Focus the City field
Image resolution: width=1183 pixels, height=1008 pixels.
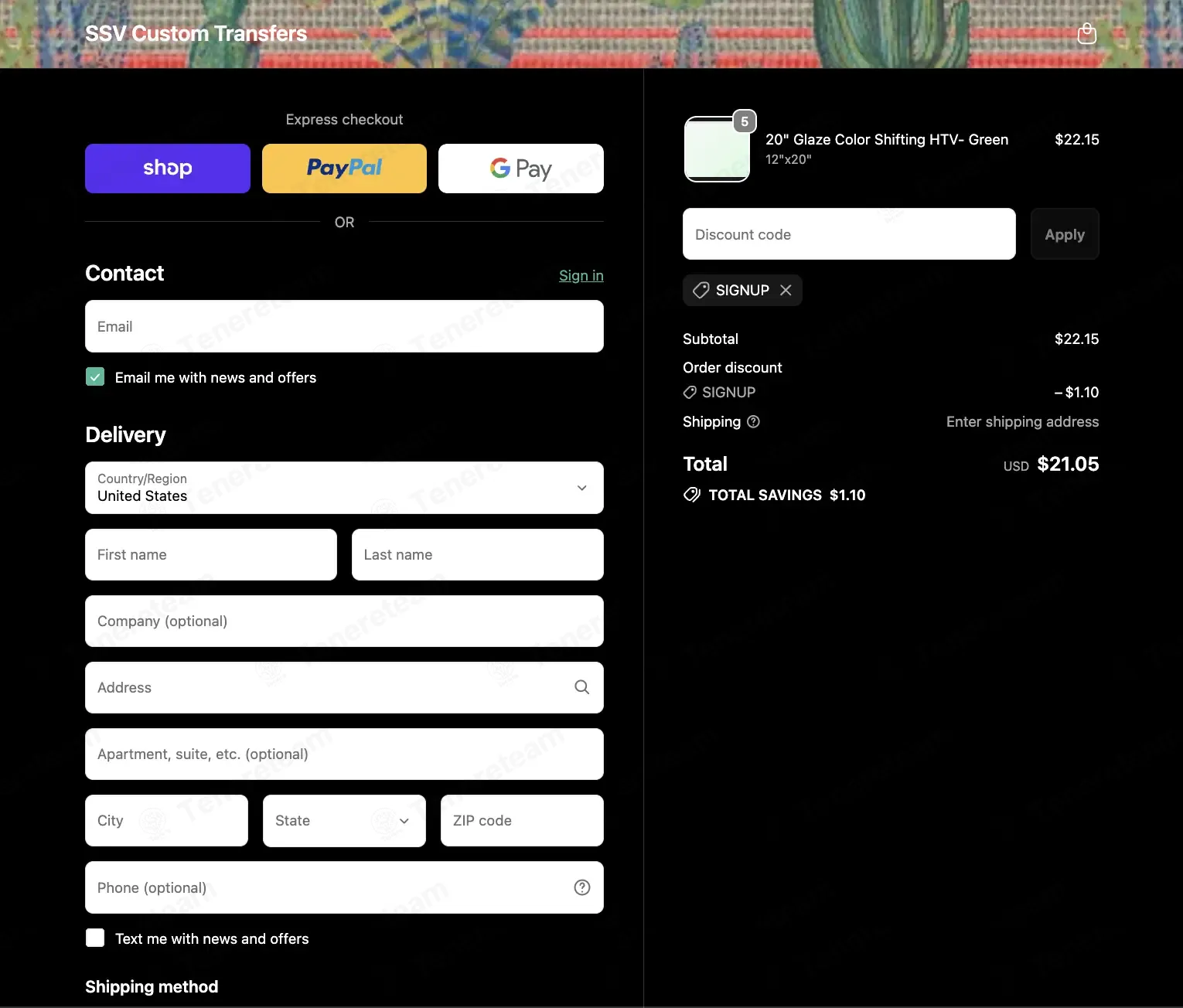[166, 821]
